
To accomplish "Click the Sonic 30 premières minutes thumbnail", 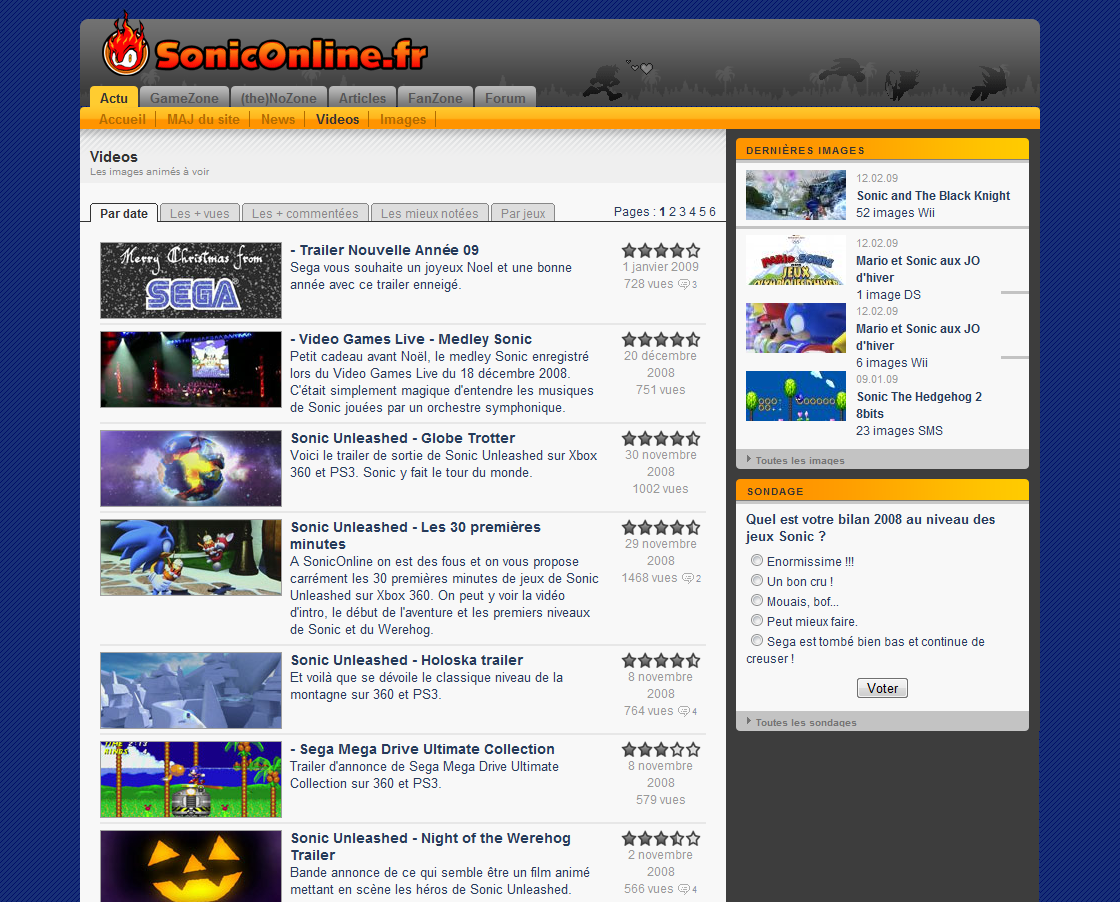I will point(191,557).
